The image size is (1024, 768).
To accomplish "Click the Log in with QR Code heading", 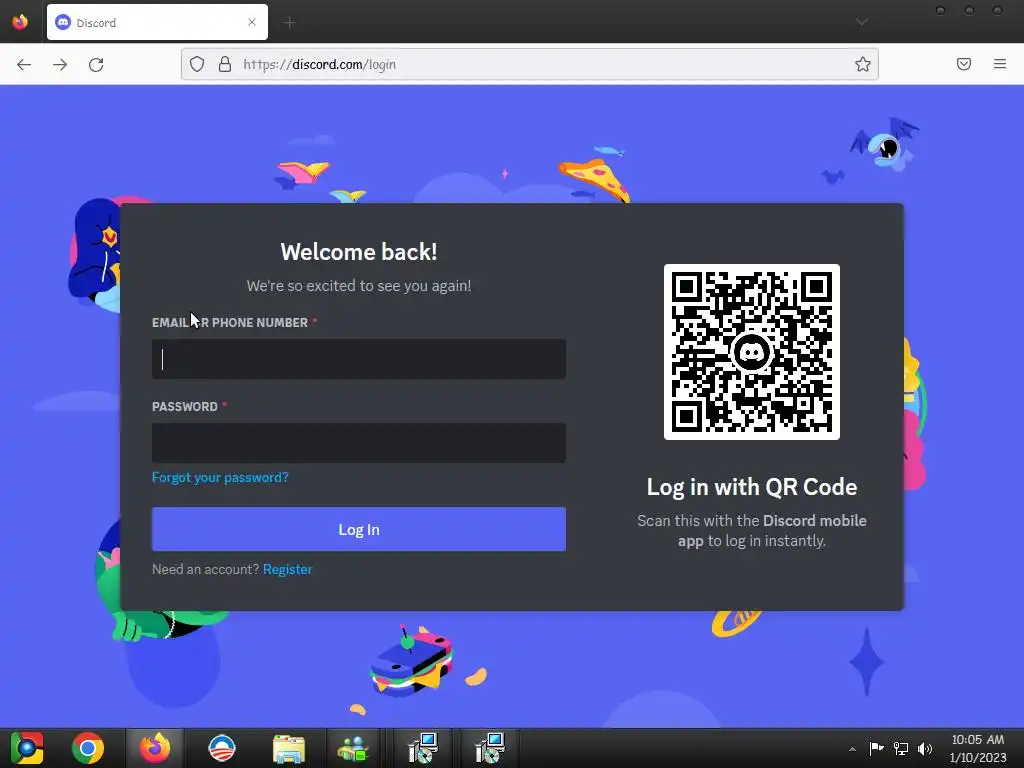I will pyautogui.click(x=752, y=487).
